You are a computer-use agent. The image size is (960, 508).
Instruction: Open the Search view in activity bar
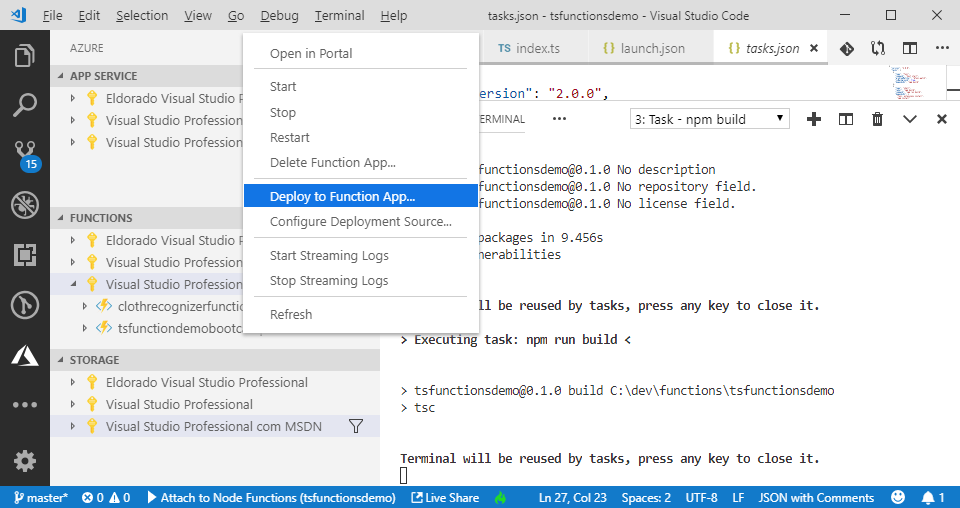24,105
